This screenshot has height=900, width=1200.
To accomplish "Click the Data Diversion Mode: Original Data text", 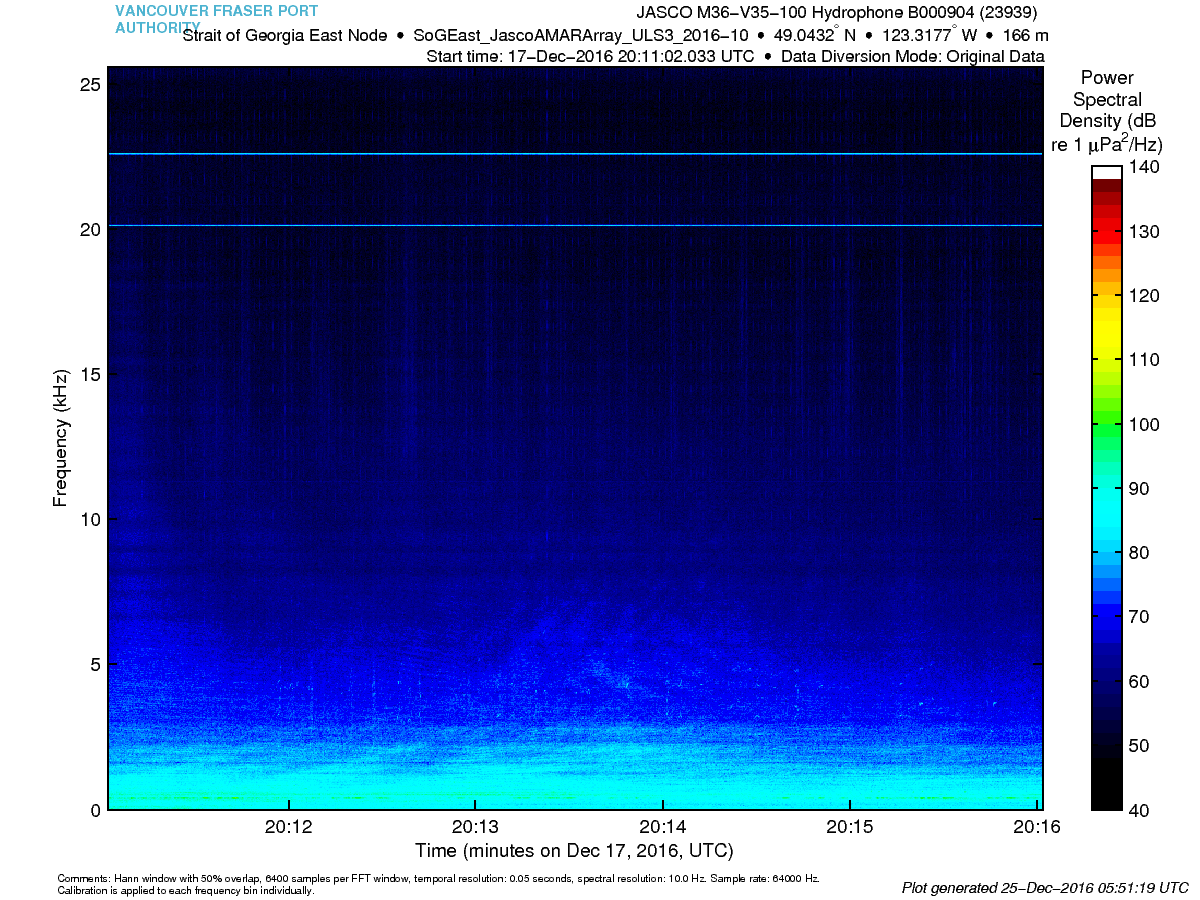I will pos(912,56).
